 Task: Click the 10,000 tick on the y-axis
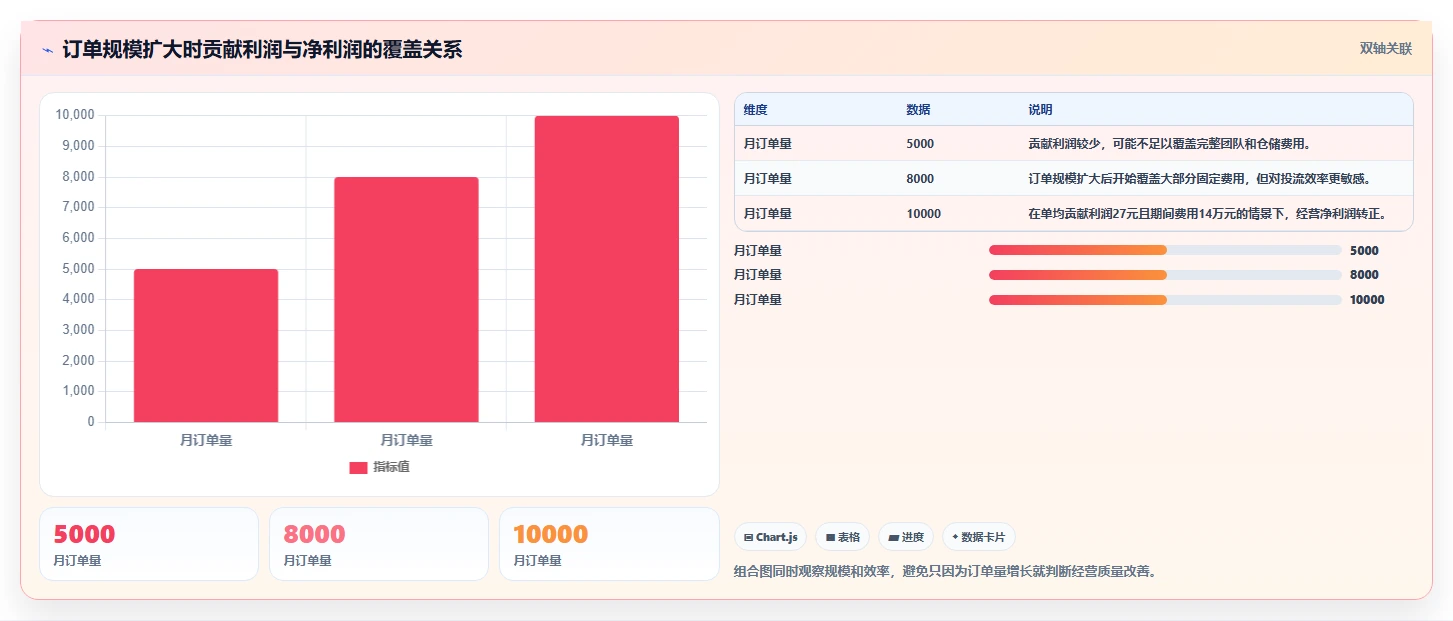75,115
